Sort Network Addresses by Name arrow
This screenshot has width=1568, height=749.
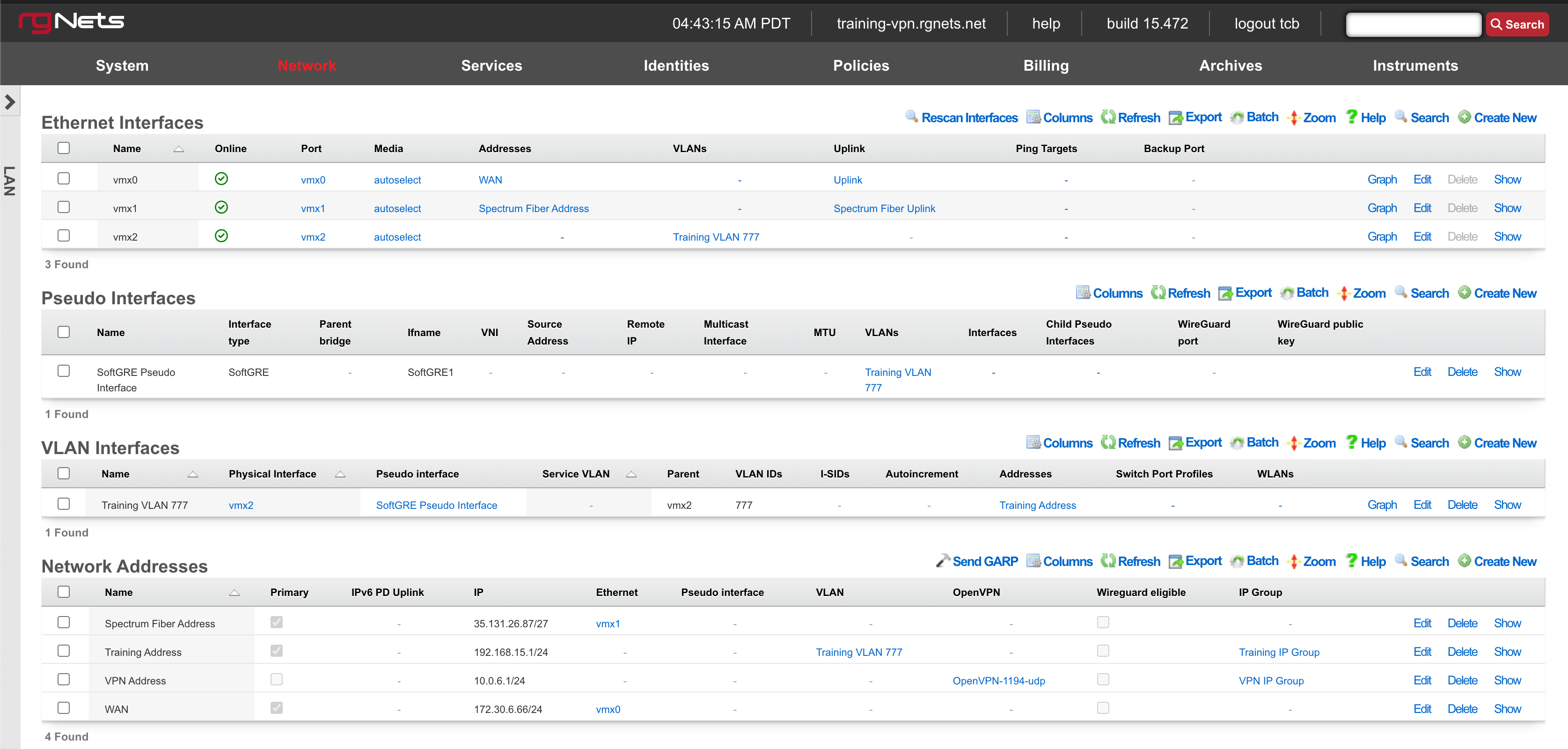click(234, 593)
